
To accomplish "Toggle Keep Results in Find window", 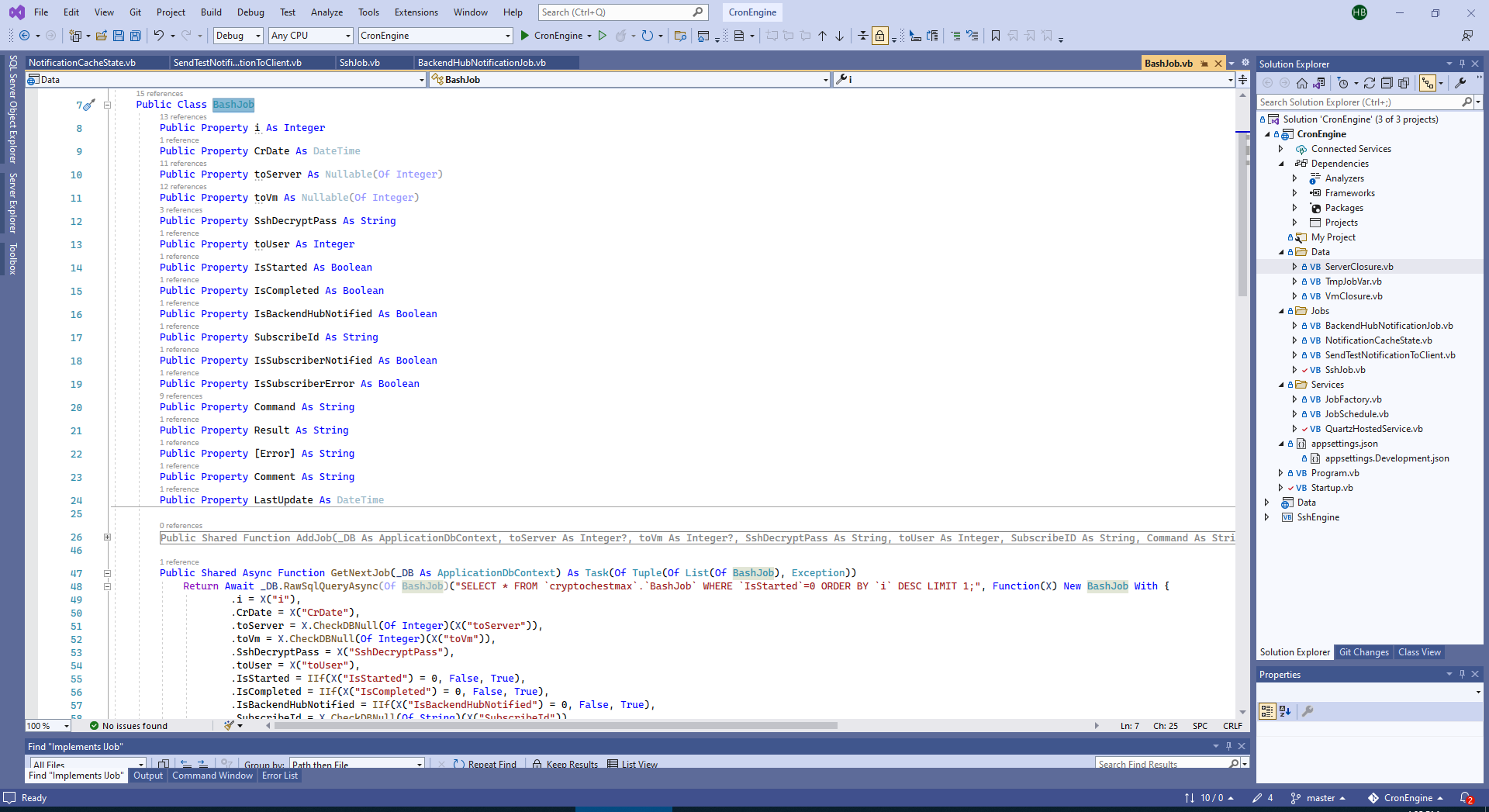I will (x=565, y=764).
